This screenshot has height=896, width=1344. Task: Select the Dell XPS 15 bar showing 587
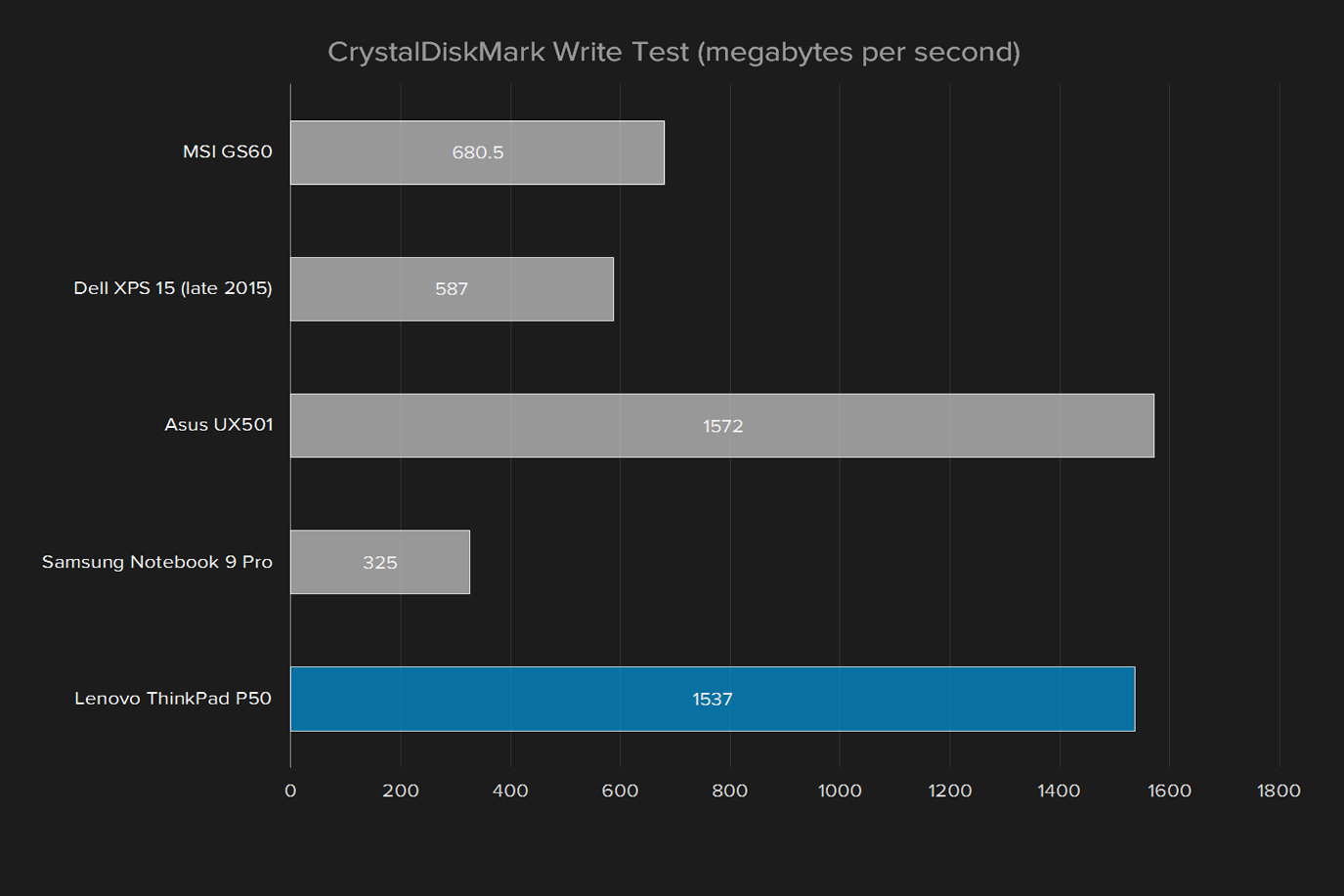point(452,289)
